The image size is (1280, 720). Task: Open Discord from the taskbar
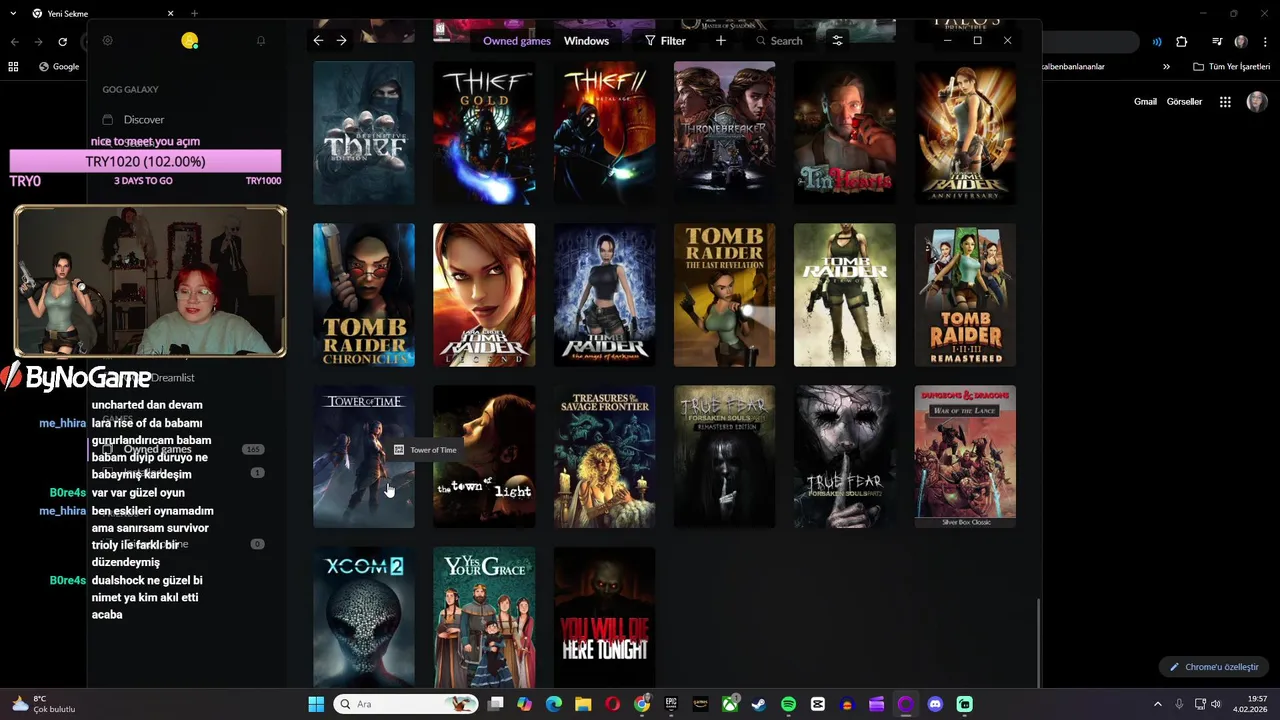pyautogui.click(x=935, y=704)
